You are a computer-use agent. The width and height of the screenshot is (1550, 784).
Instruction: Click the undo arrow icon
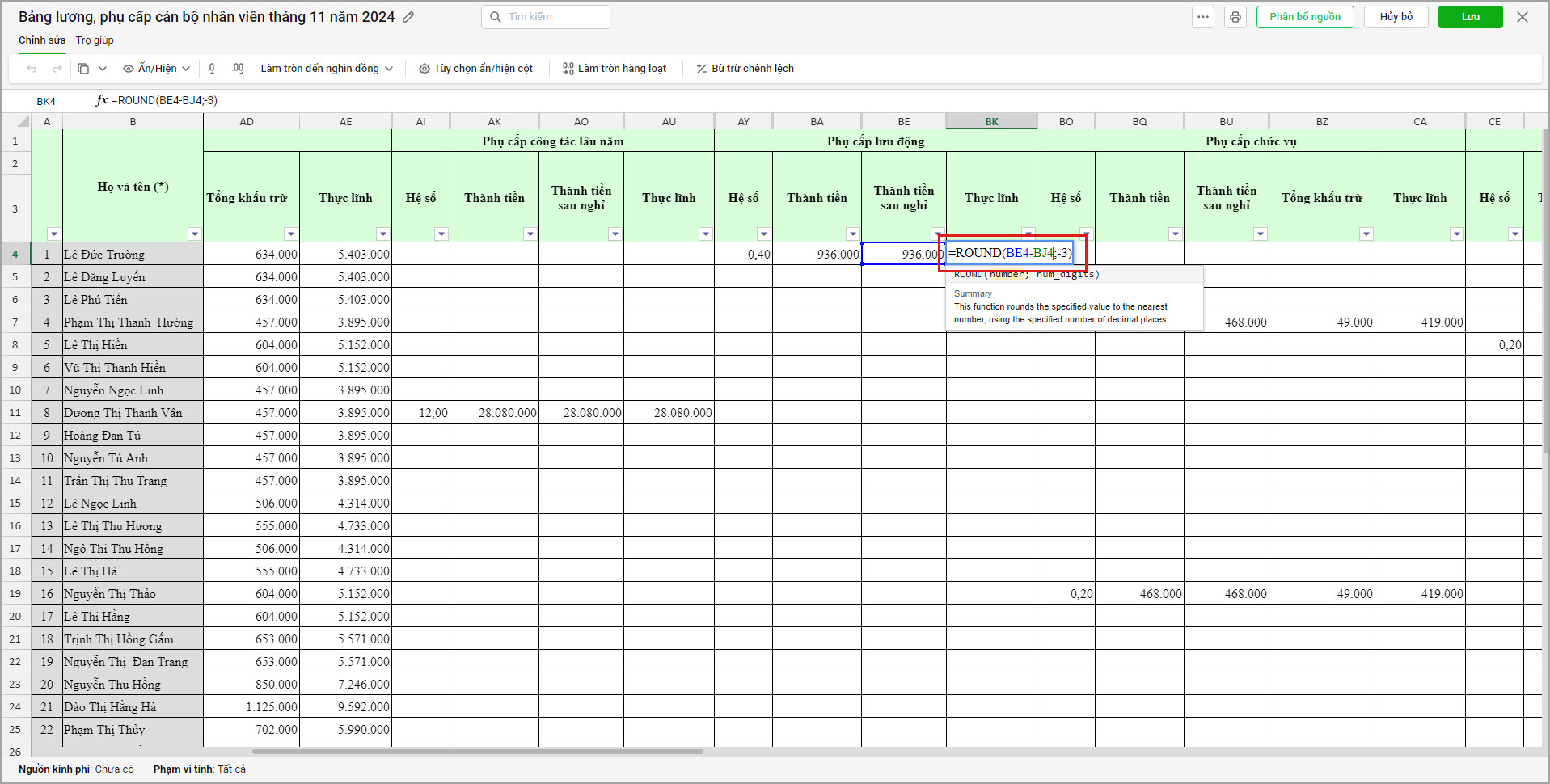pos(32,69)
